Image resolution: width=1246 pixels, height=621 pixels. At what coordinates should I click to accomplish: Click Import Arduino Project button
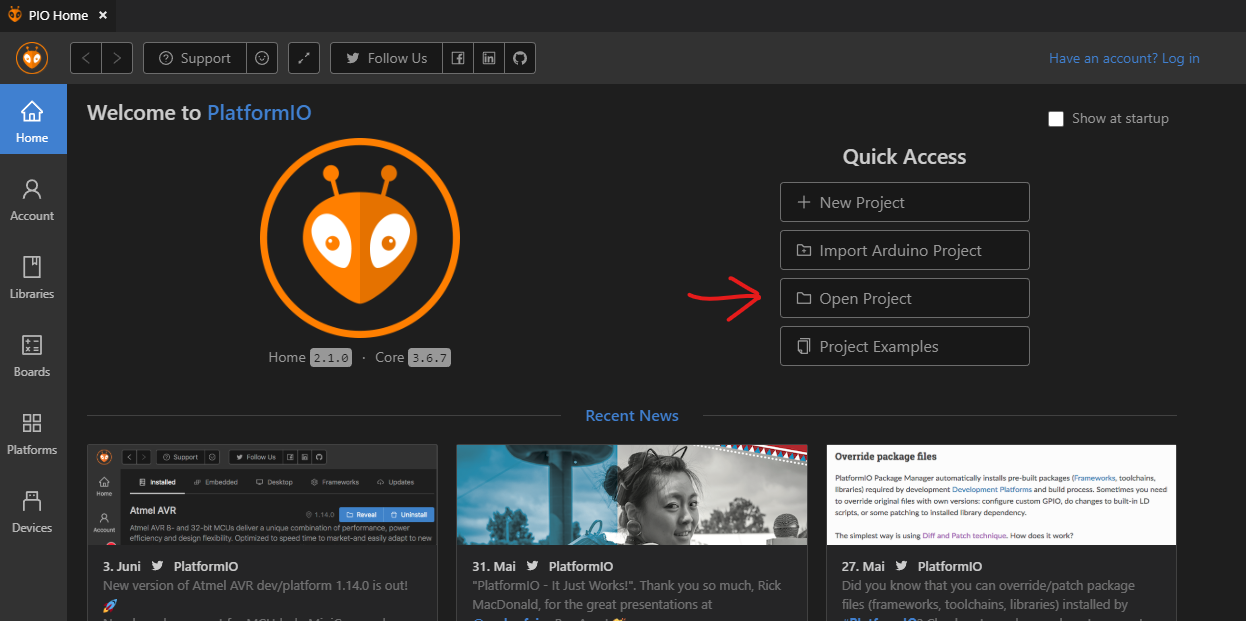[x=905, y=250]
